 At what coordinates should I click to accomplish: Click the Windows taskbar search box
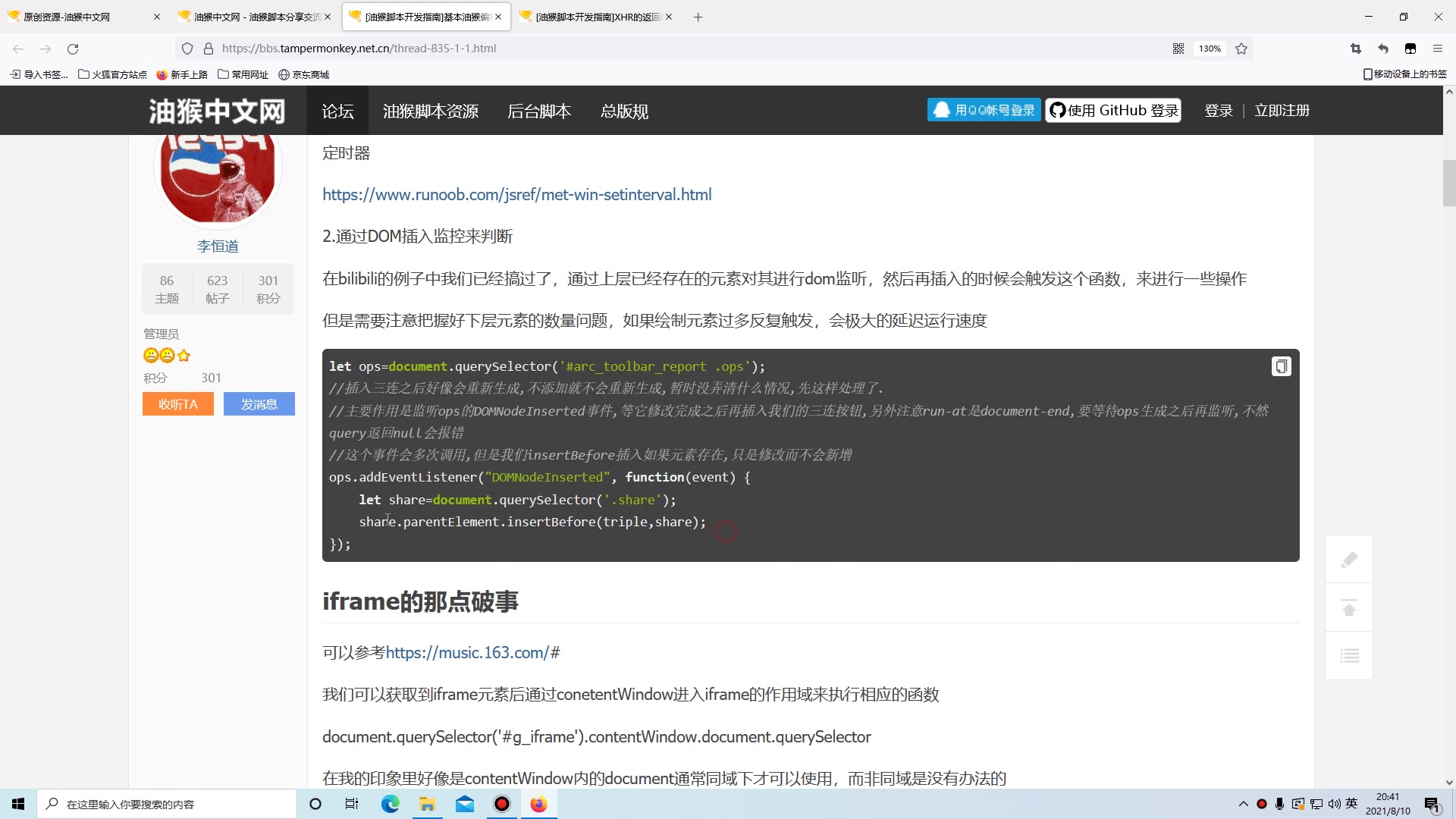(167, 804)
